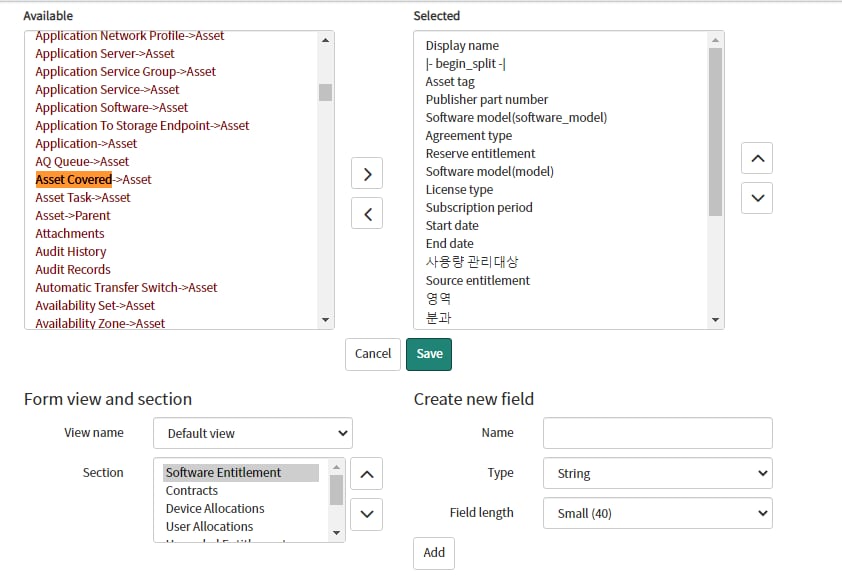Click the left arrow to remove a selected field
The height and width of the screenshot is (581, 842).
click(x=367, y=213)
